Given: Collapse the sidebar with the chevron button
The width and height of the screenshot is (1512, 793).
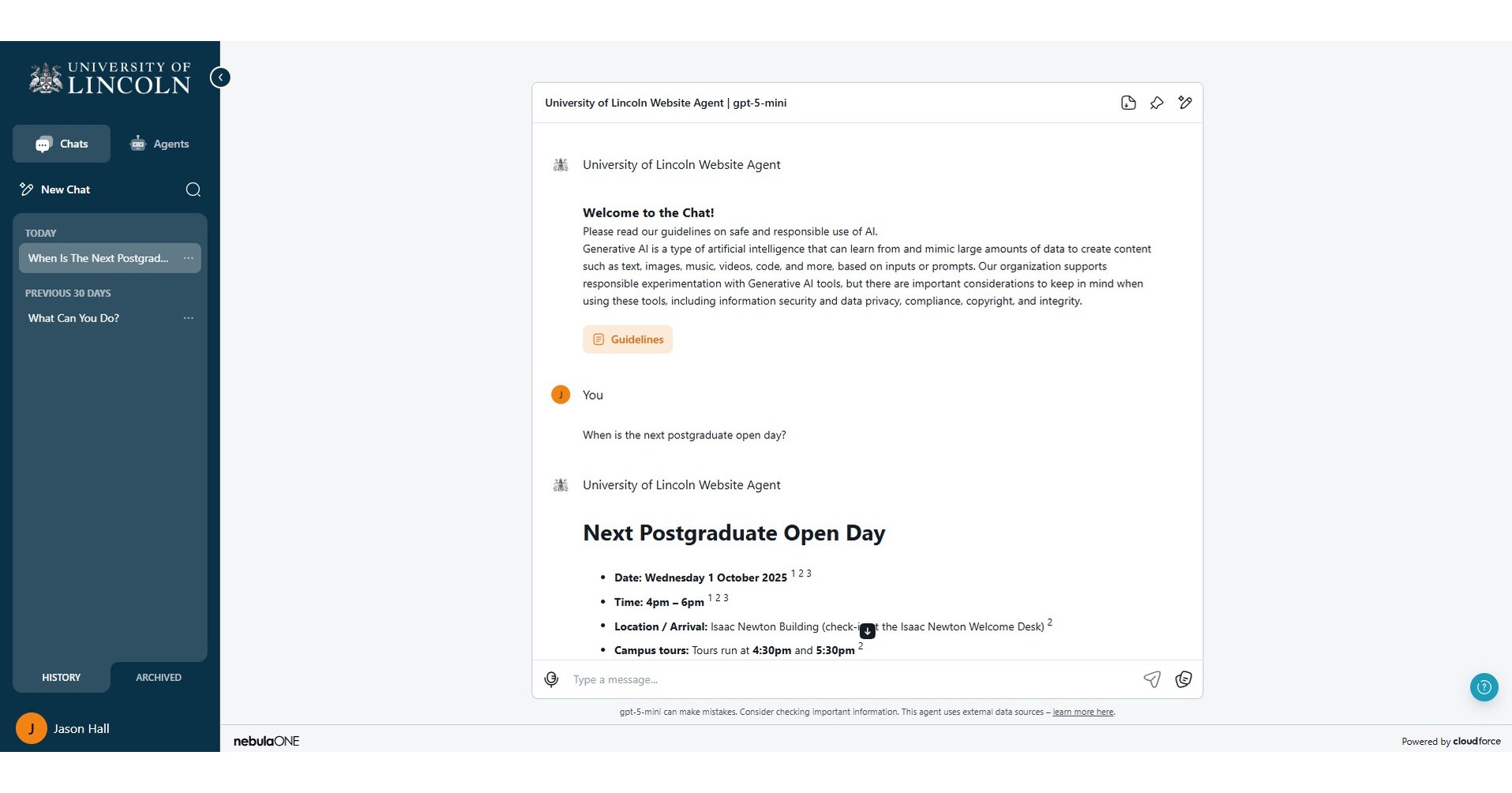Looking at the screenshot, I should click(x=220, y=77).
